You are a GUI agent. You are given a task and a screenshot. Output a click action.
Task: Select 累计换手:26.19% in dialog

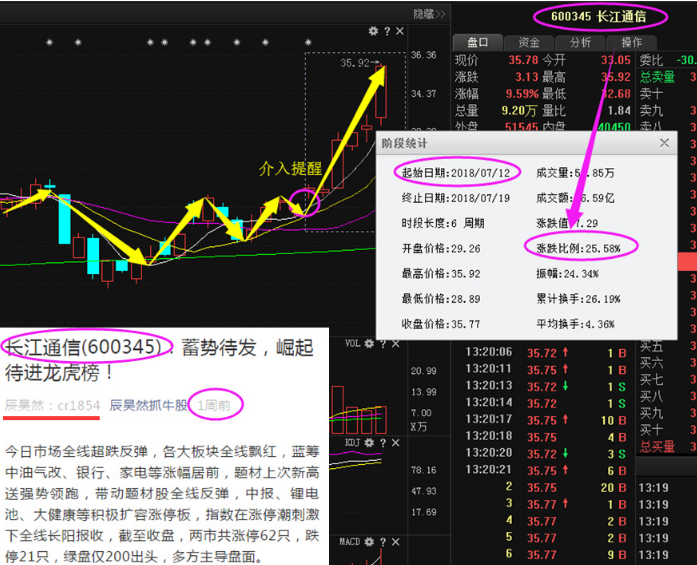click(578, 299)
